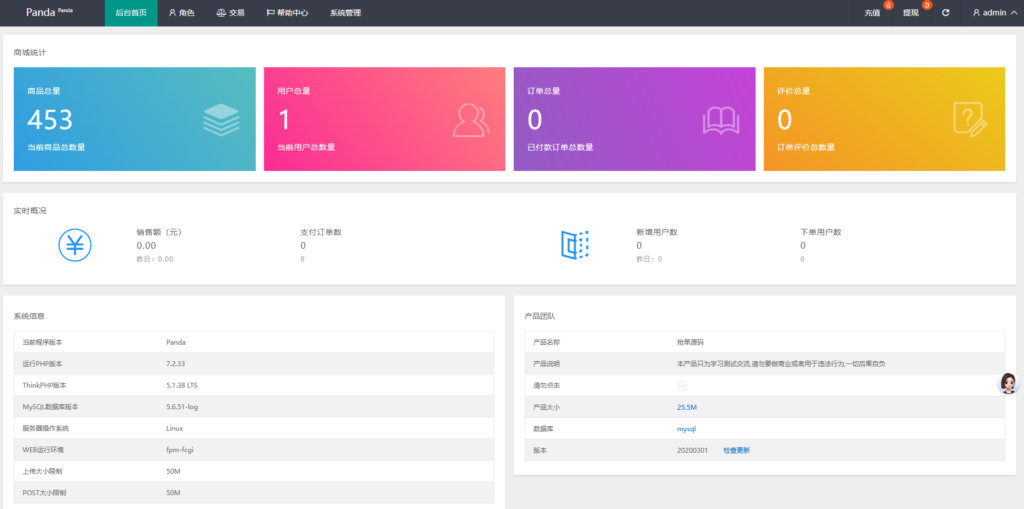The image size is (1024, 509).
Task: Click the refresh icon in the top bar
Action: (x=945, y=13)
